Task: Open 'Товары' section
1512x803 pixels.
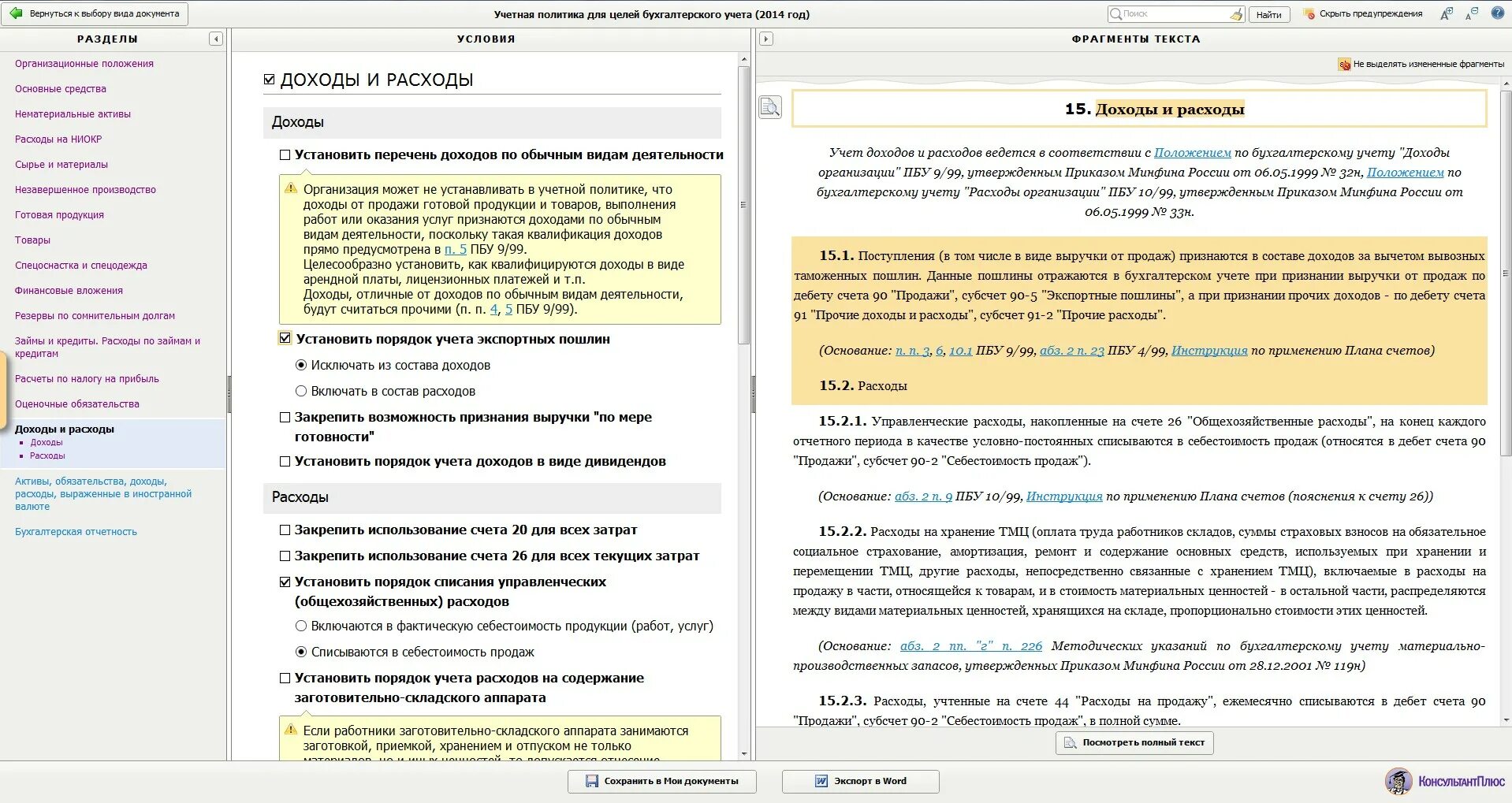Action: (32, 240)
